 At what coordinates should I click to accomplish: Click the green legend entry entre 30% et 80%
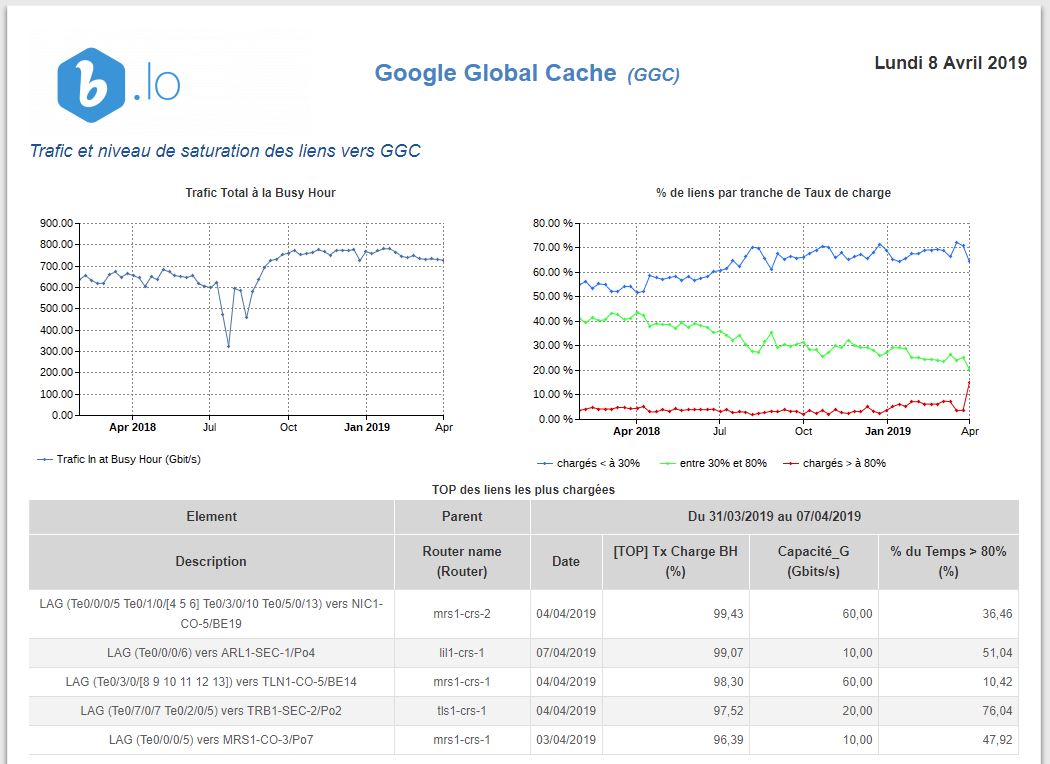713,463
